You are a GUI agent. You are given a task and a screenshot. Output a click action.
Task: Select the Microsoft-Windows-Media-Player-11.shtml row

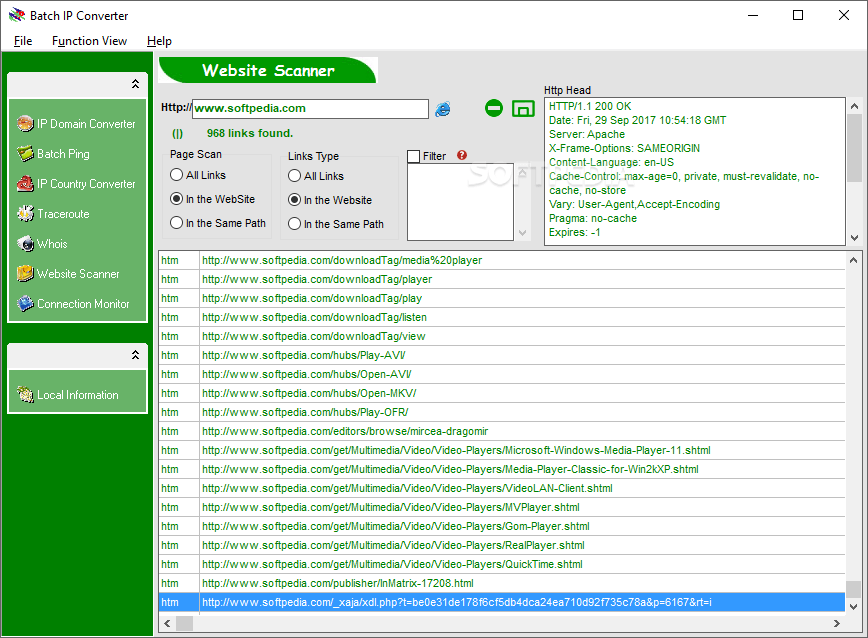click(502, 450)
